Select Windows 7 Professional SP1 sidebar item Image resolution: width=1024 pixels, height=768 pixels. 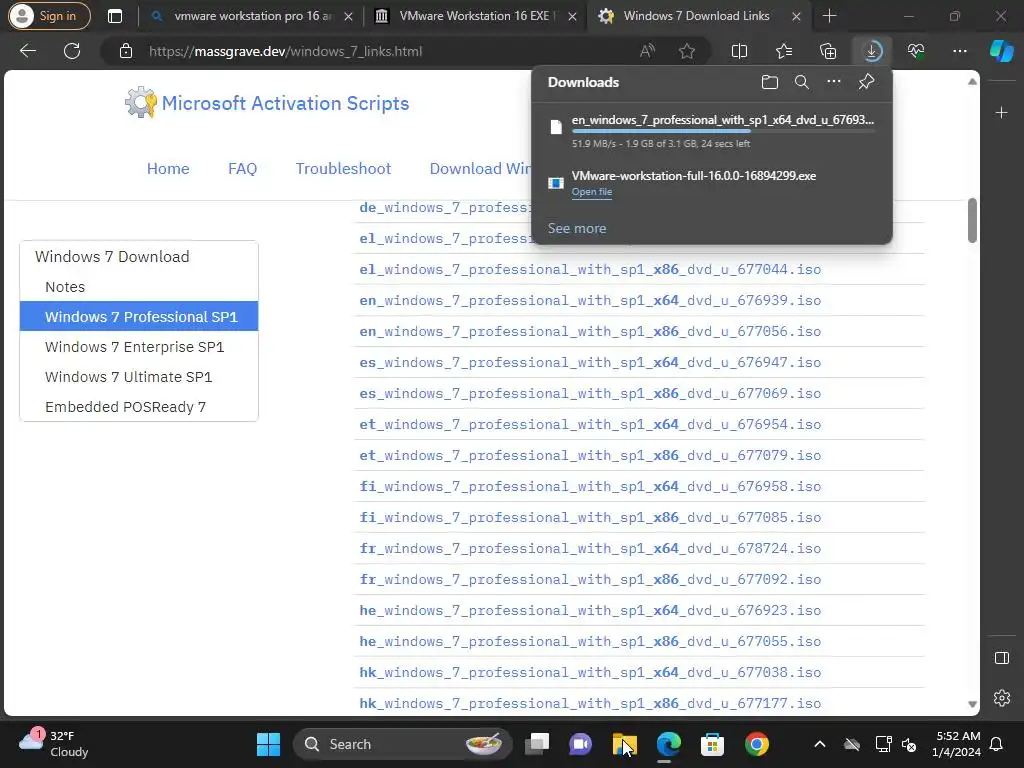pyautogui.click(x=139, y=317)
